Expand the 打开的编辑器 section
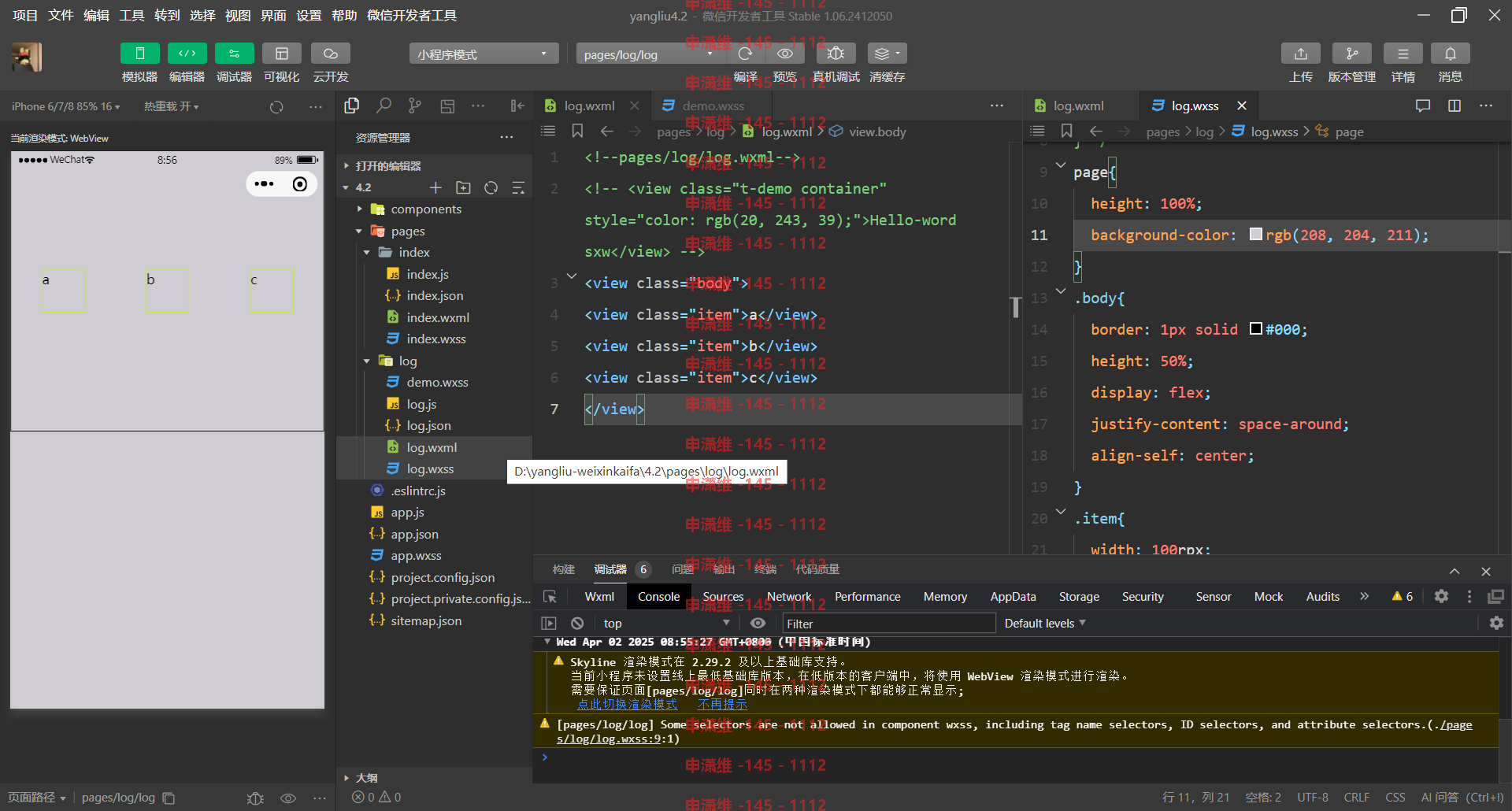 click(x=387, y=165)
